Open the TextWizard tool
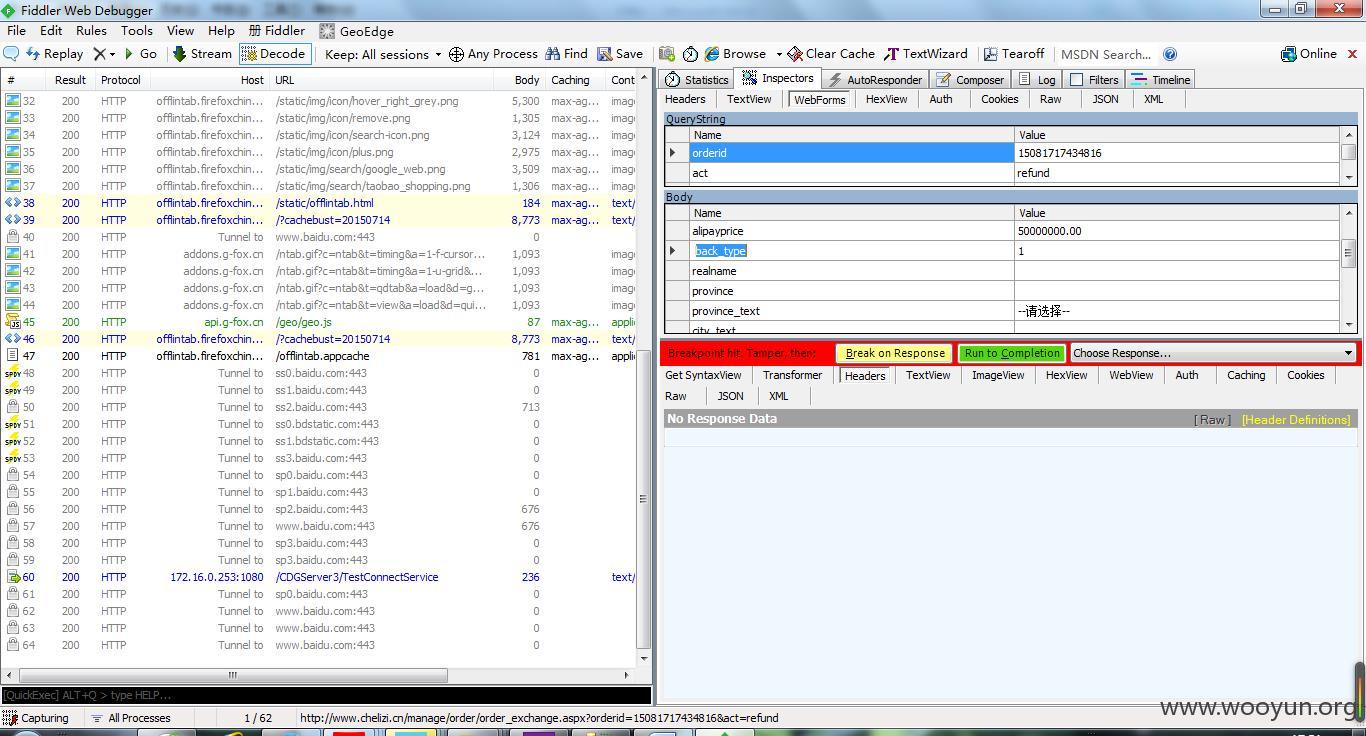The width and height of the screenshot is (1366, 736). click(926, 54)
